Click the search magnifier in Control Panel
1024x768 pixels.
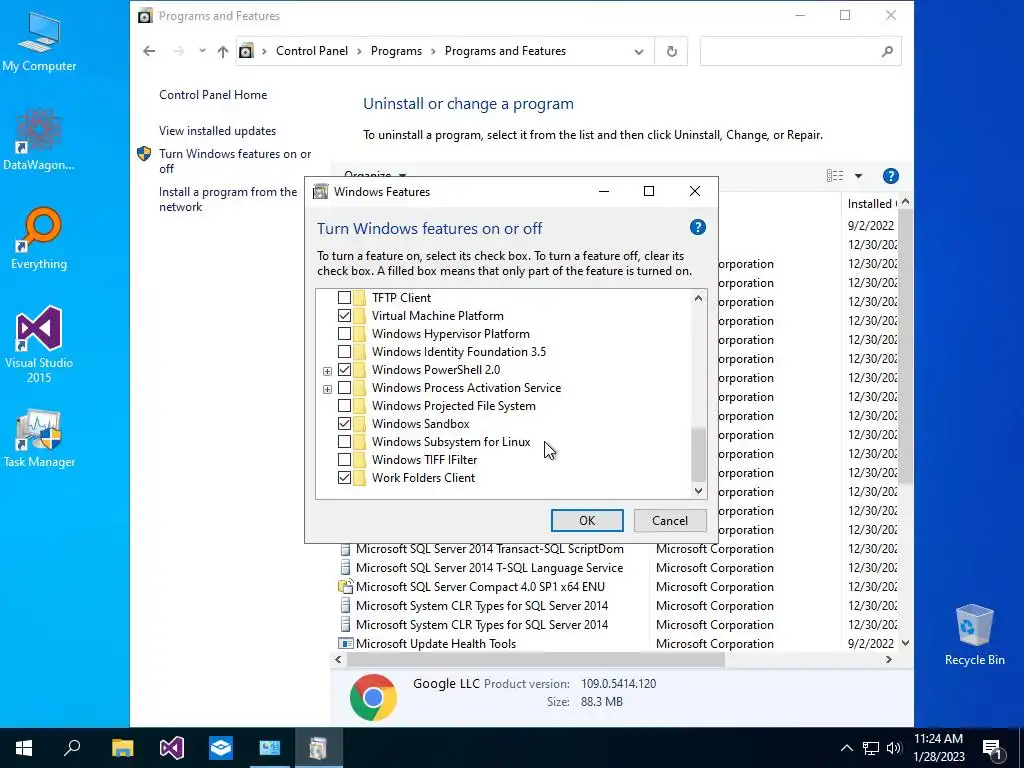pos(886,51)
